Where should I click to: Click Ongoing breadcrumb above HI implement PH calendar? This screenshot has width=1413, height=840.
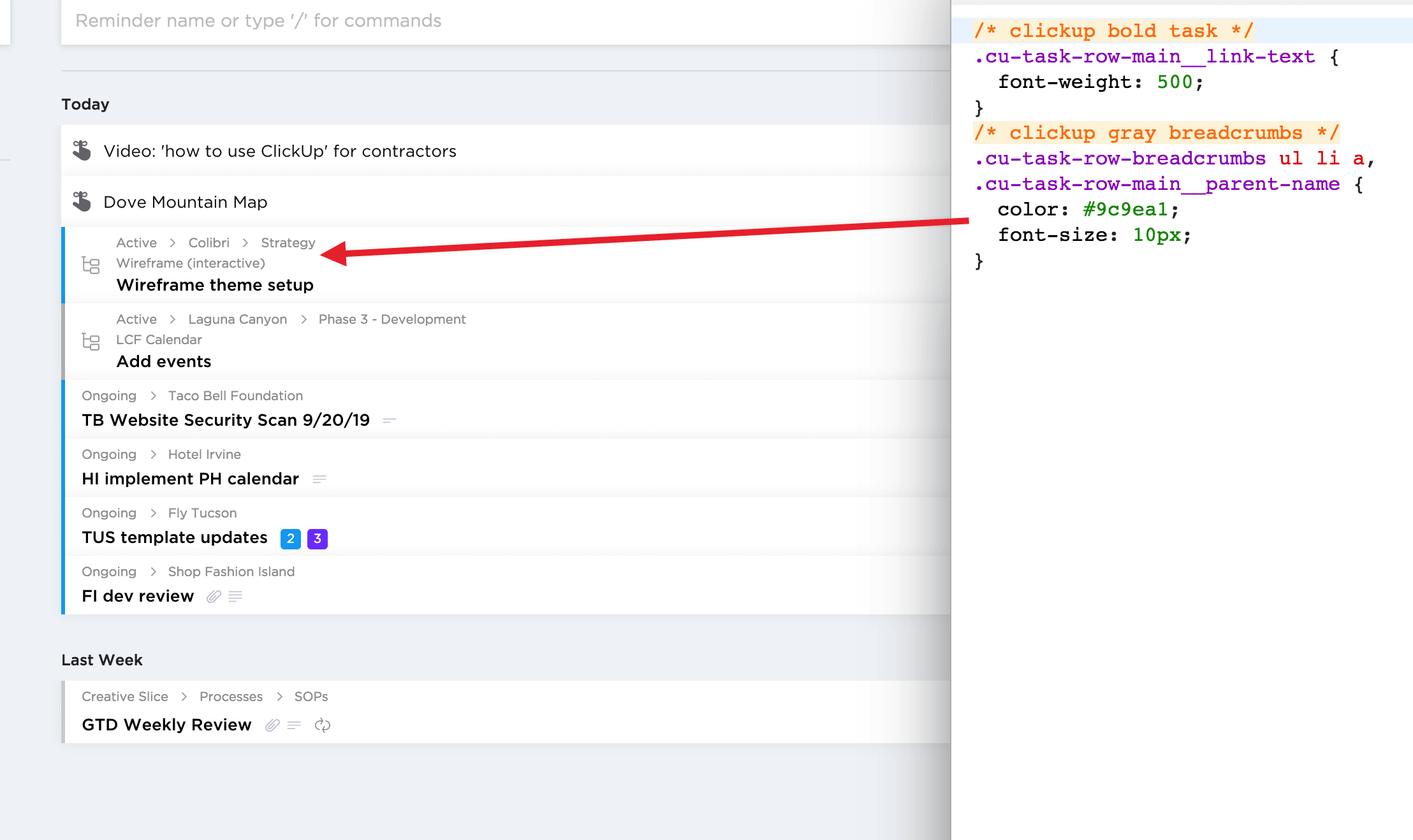[109, 454]
